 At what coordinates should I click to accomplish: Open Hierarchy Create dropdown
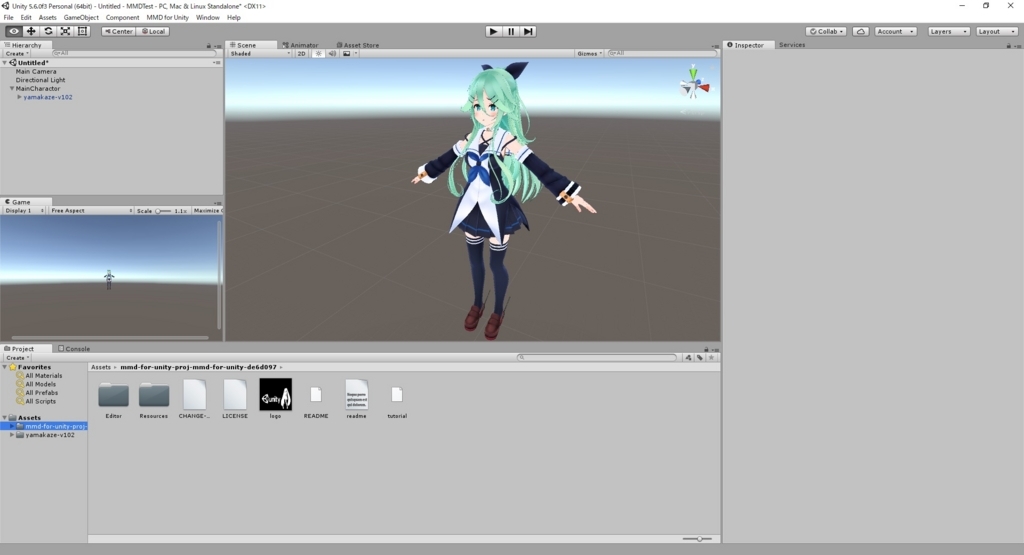point(17,54)
